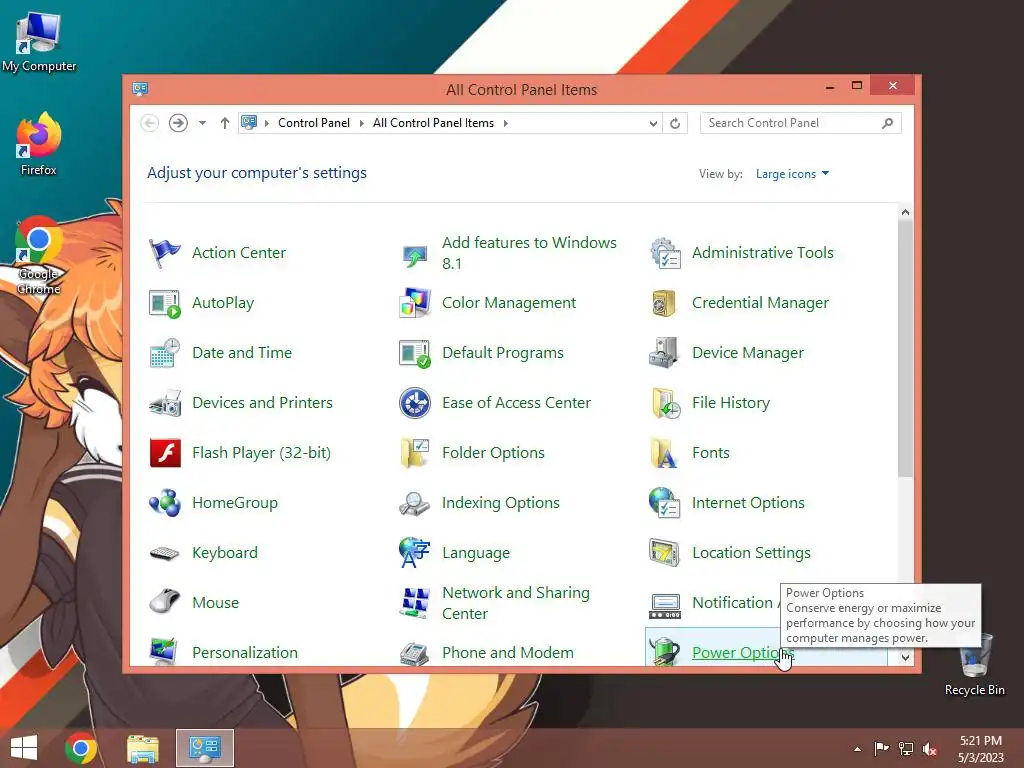Open File Explorer from the taskbar
This screenshot has height=768, width=1024.
click(142, 748)
